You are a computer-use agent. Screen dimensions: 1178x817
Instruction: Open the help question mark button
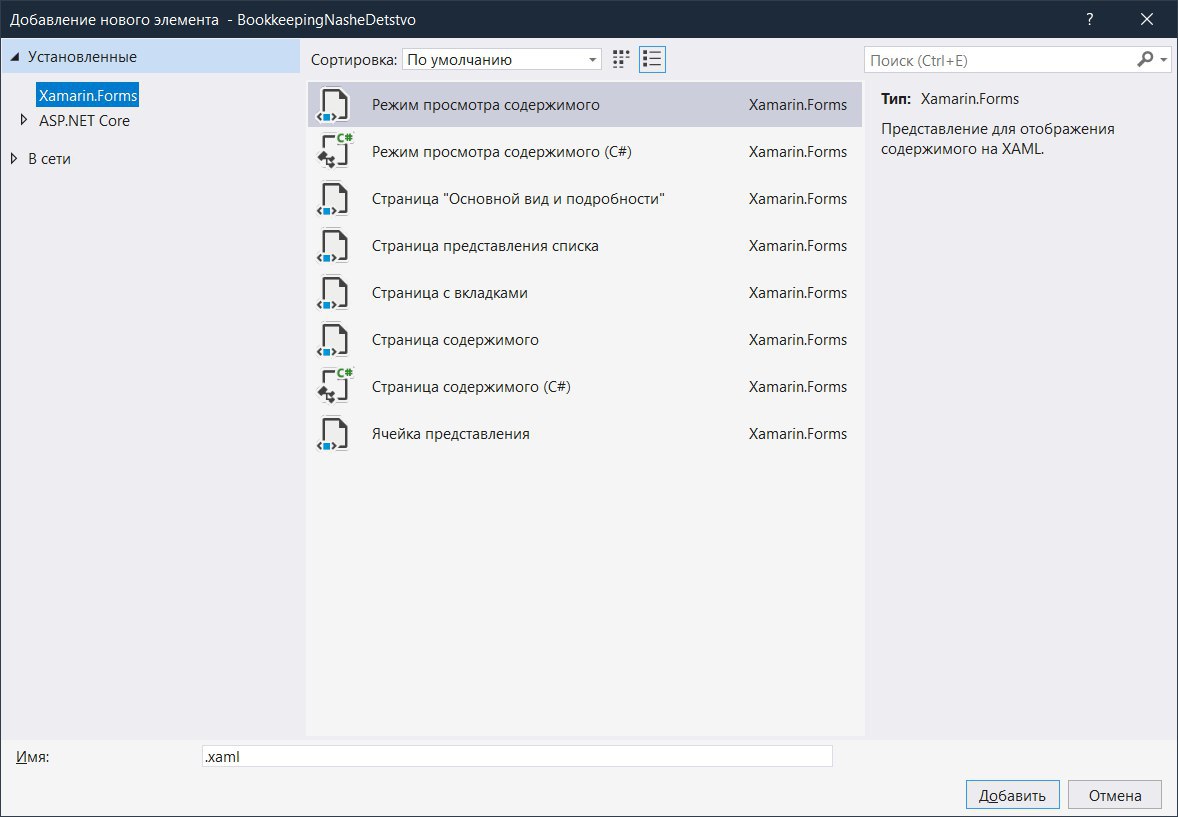pyautogui.click(x=1089, y=19)
